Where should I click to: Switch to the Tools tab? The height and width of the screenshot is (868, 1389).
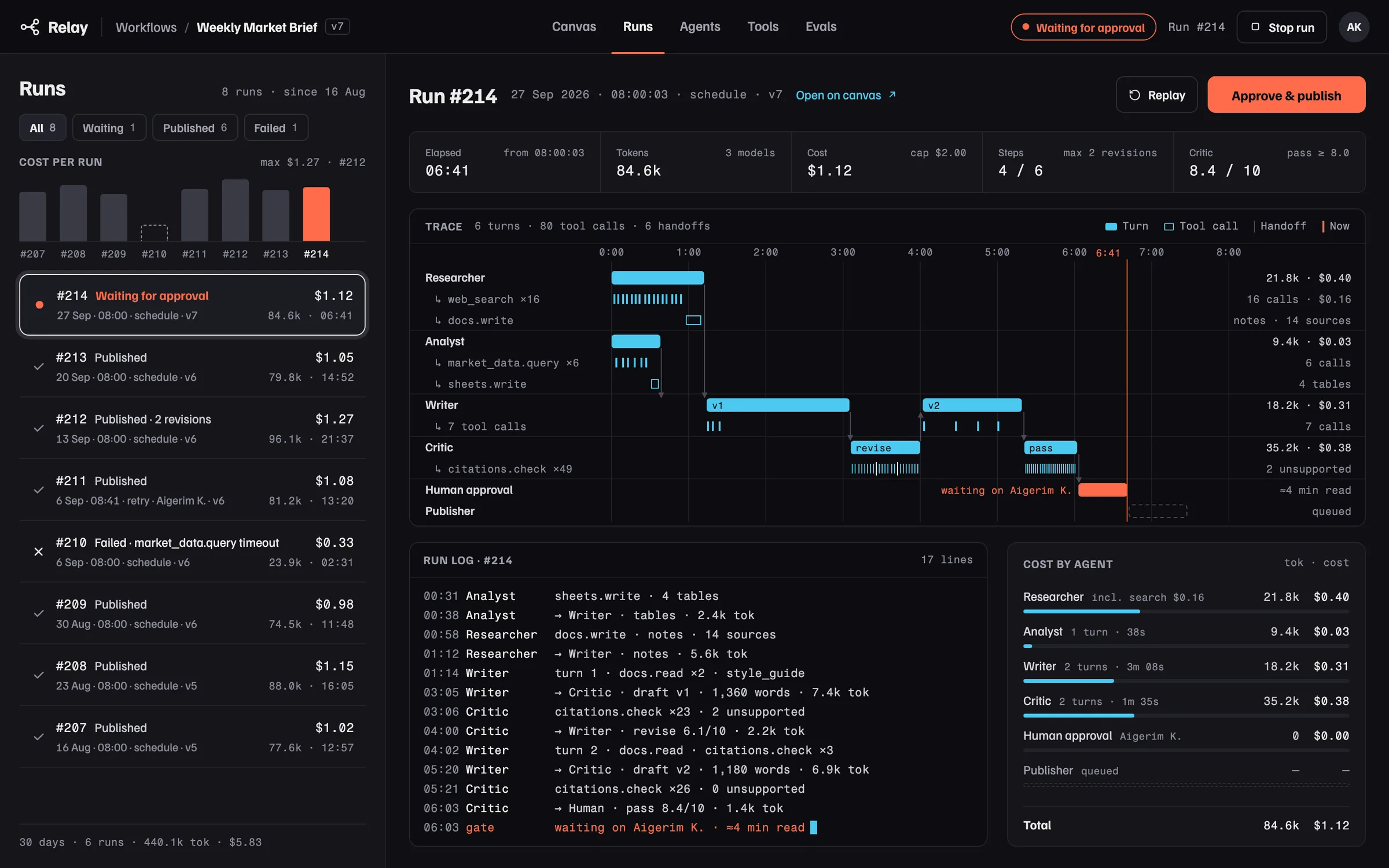763,27
